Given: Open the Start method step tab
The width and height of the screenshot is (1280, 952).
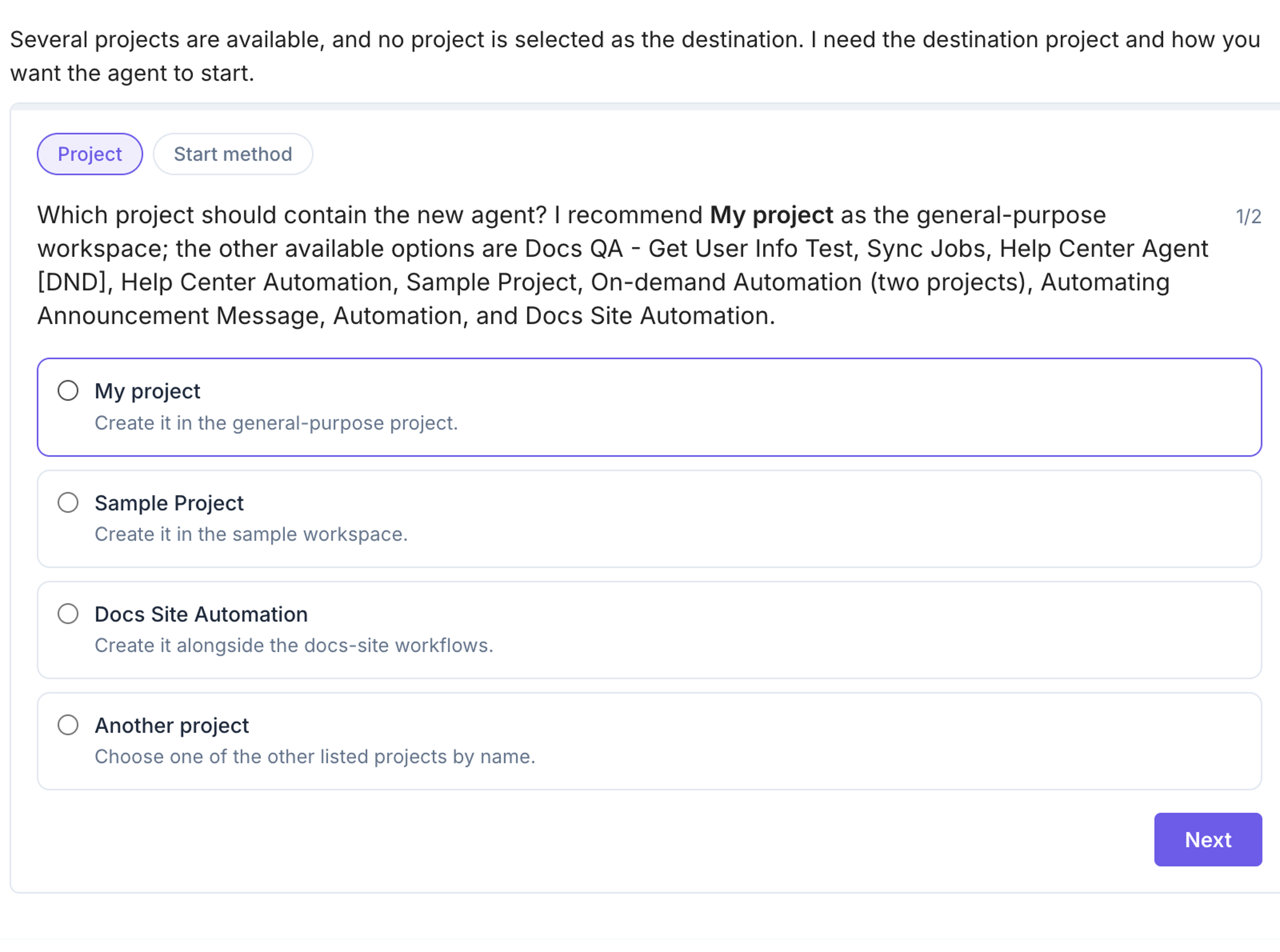Looking at the screenshot, I should point(233,154).
